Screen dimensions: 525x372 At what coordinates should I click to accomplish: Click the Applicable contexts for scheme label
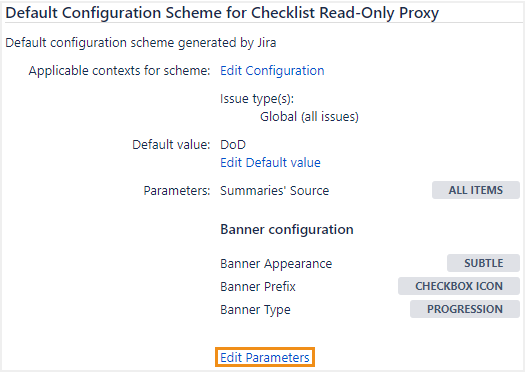coord(119,71)
